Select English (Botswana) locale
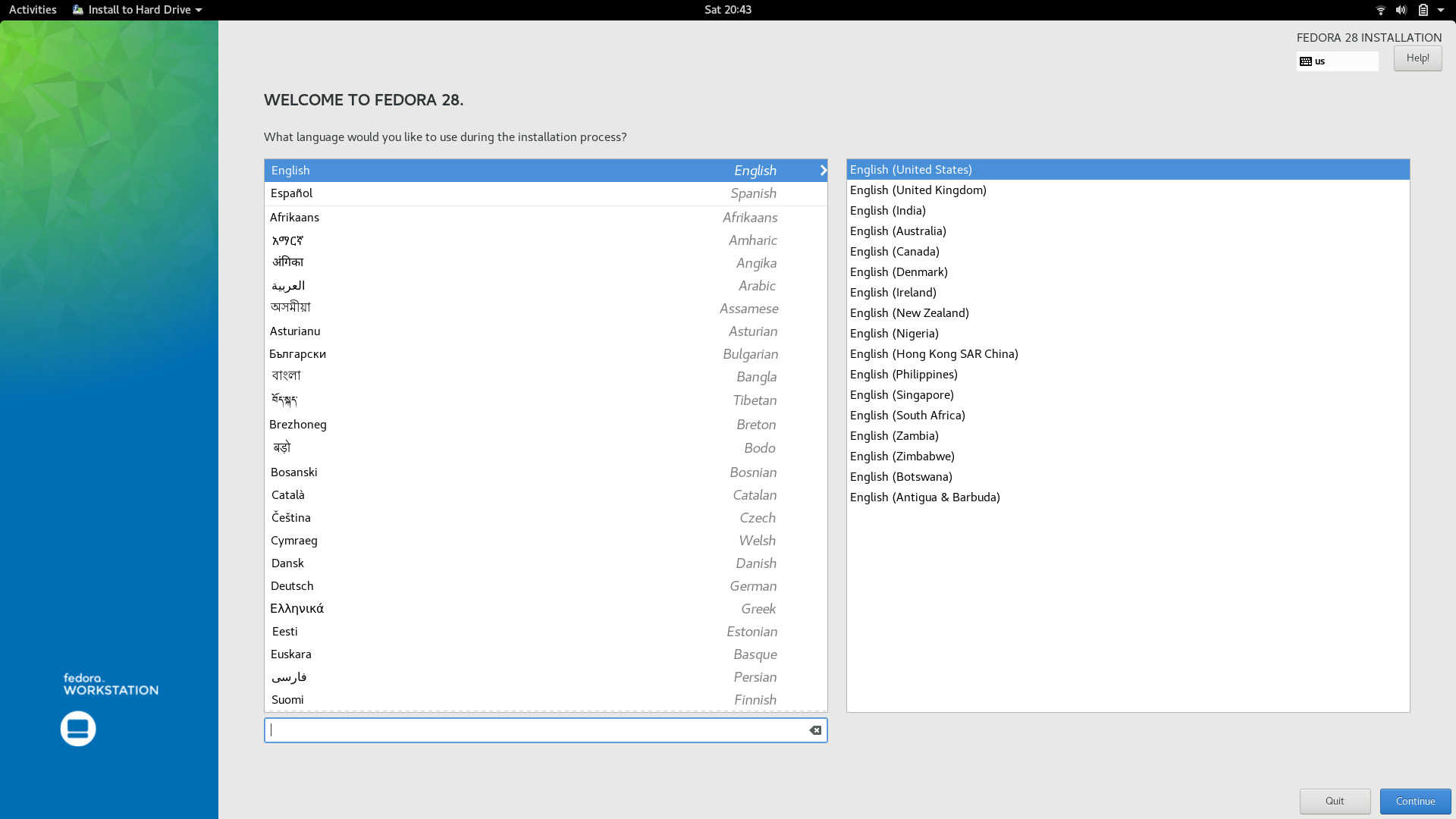Viewport: 1456px width, 819px height. [x=1128, y=477]
